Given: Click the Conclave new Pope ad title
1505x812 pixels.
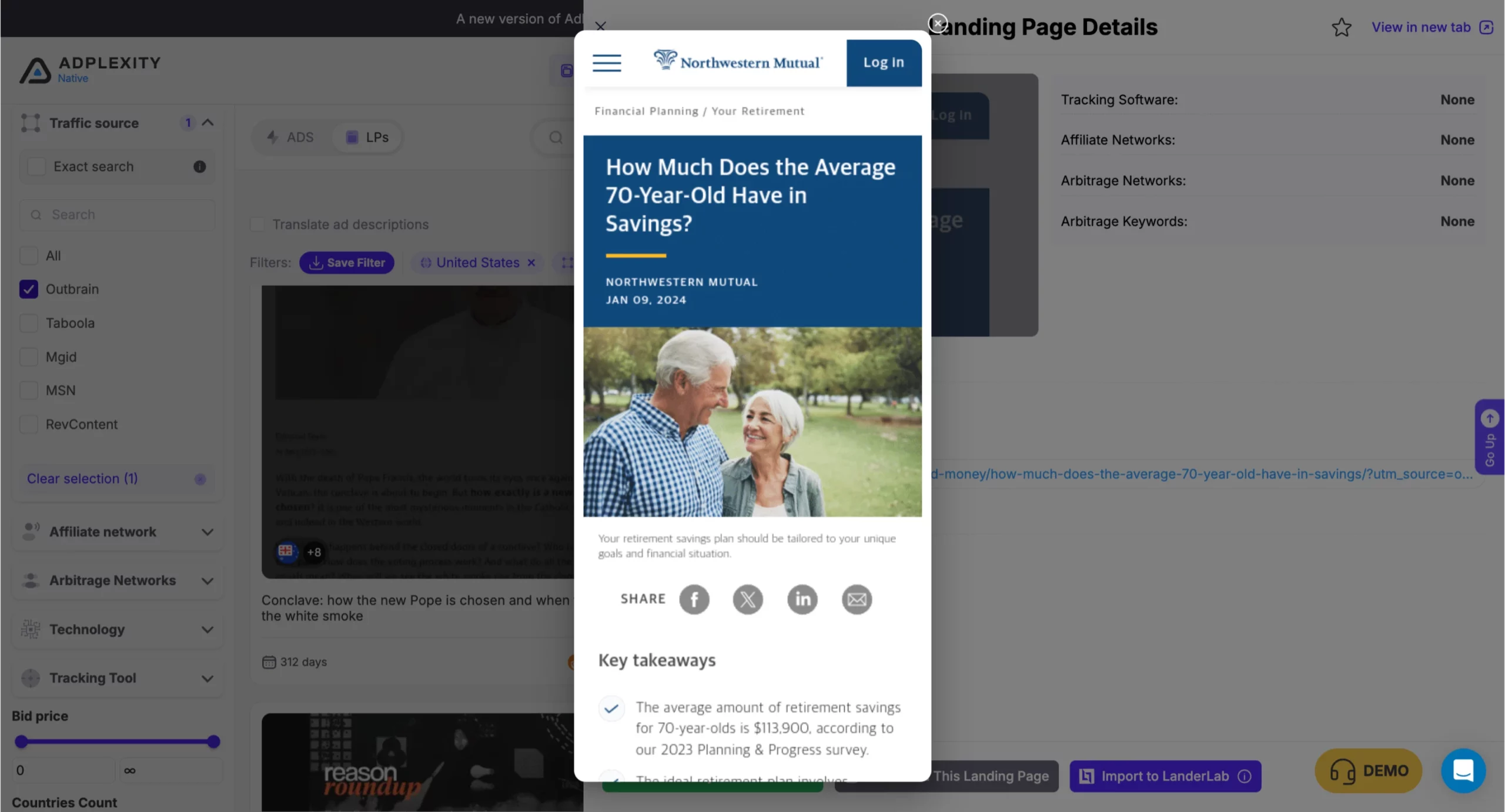Looking at the screenshot, I should tap(416, 608).
